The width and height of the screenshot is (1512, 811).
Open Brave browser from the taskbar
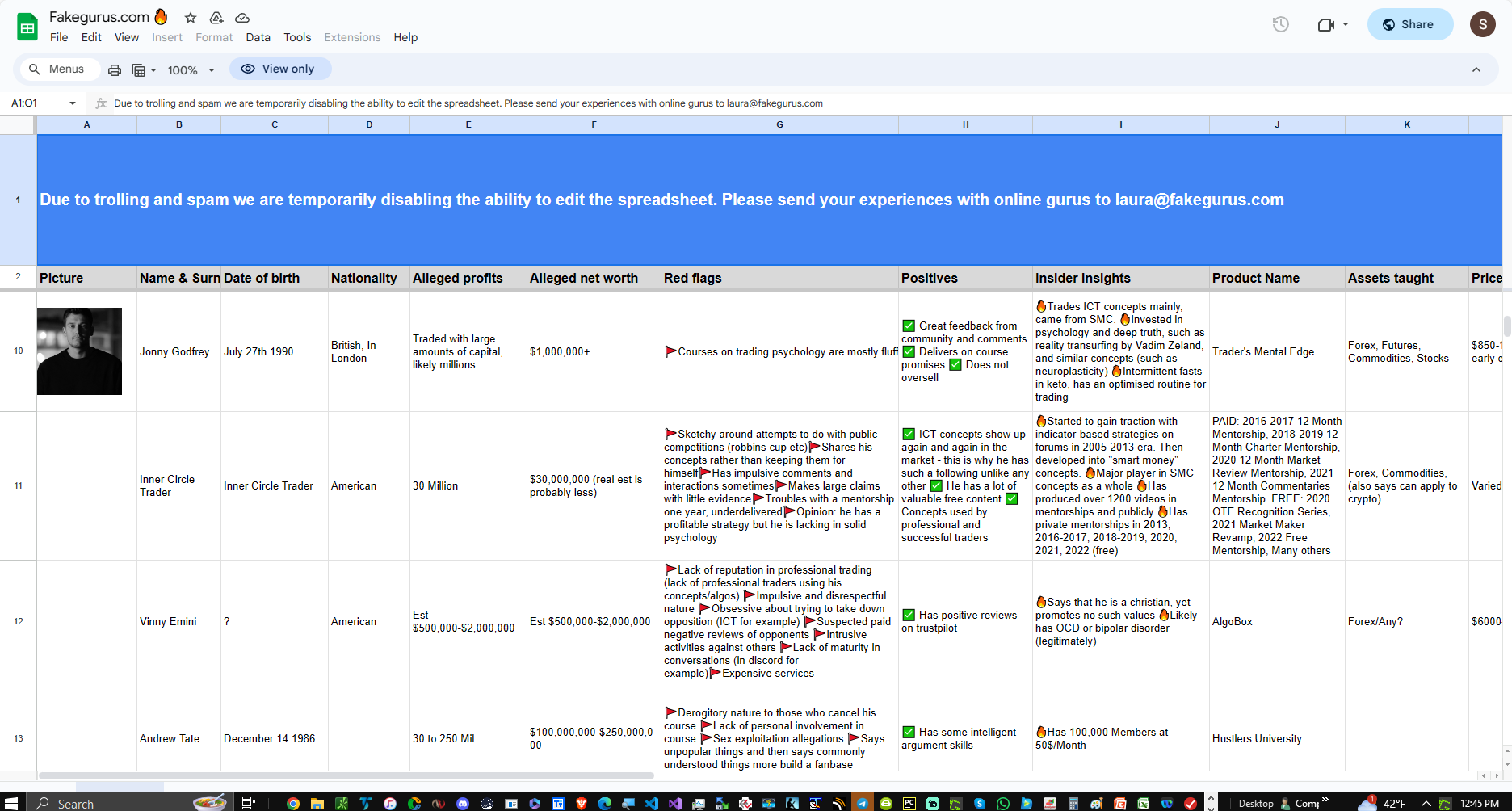coord(582,803)
